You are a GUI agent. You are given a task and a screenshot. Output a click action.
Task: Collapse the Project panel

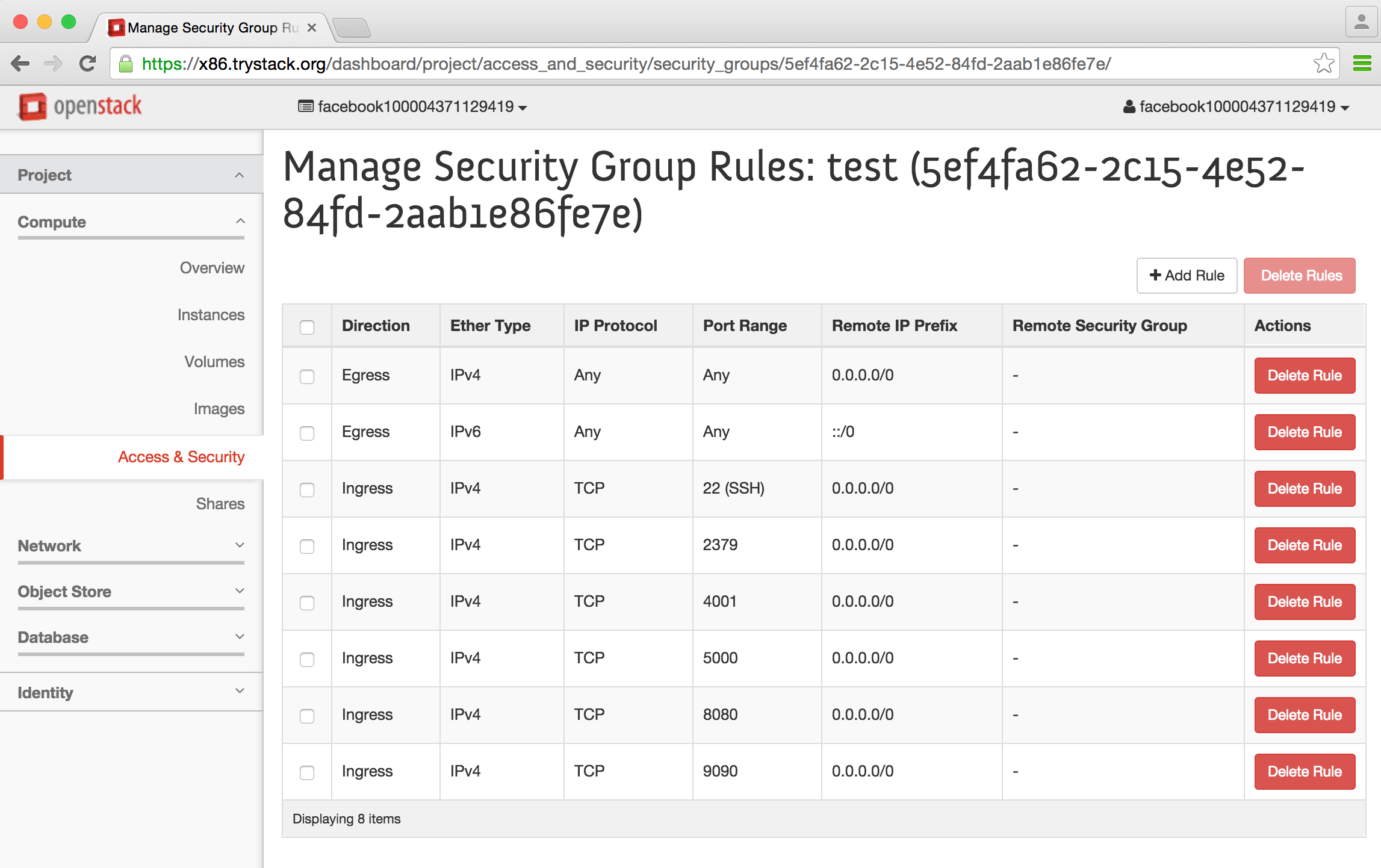131,175
